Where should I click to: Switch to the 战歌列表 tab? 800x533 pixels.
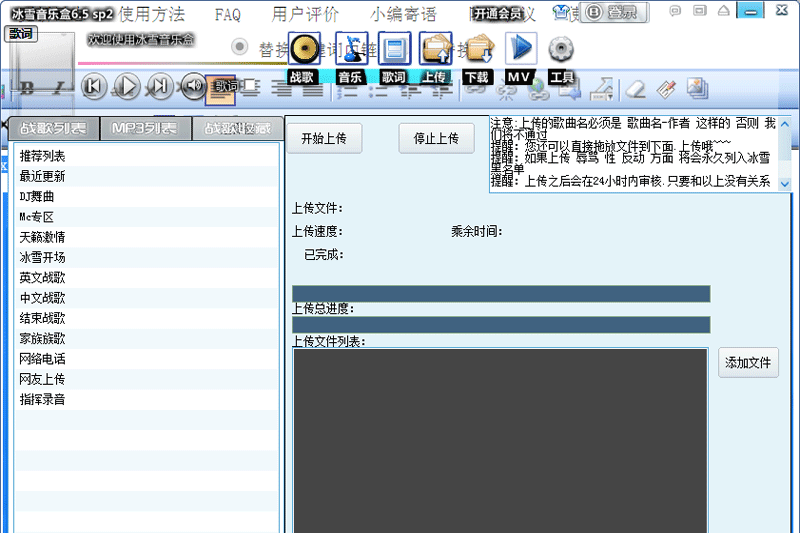pyautogui.click(x=53, y=128)
